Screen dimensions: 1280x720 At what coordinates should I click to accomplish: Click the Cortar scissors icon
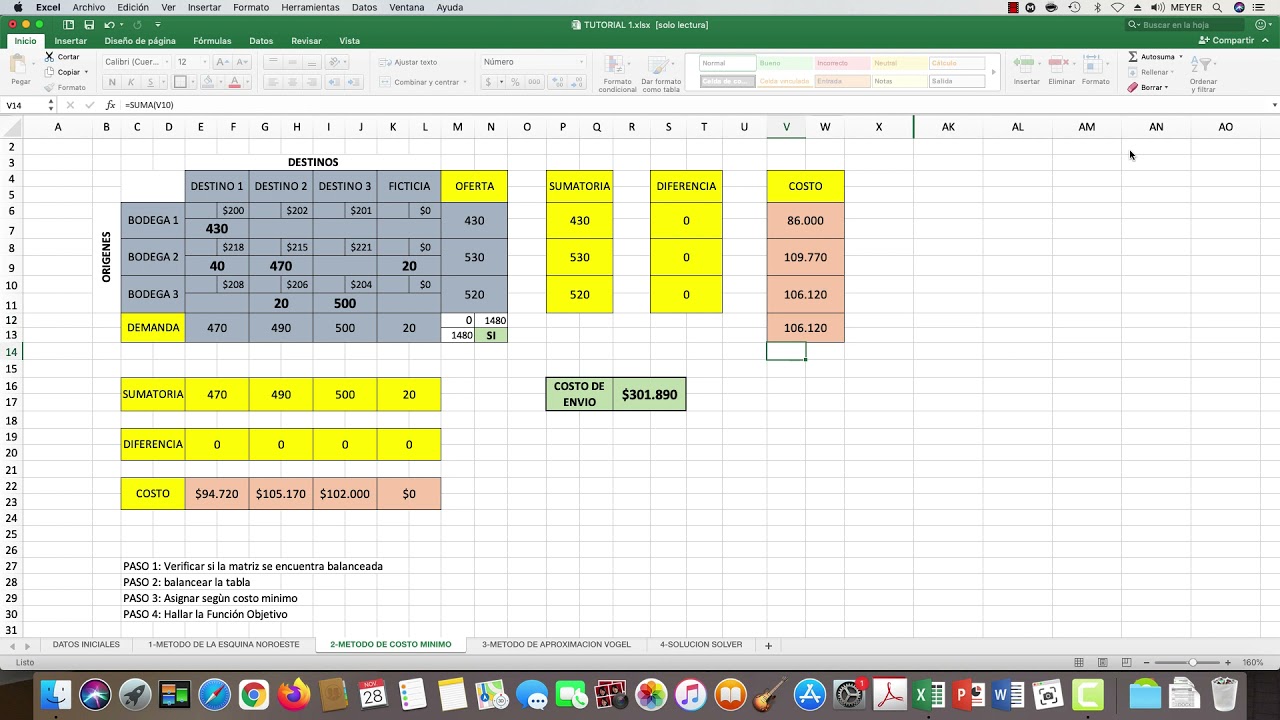[49, 57]
